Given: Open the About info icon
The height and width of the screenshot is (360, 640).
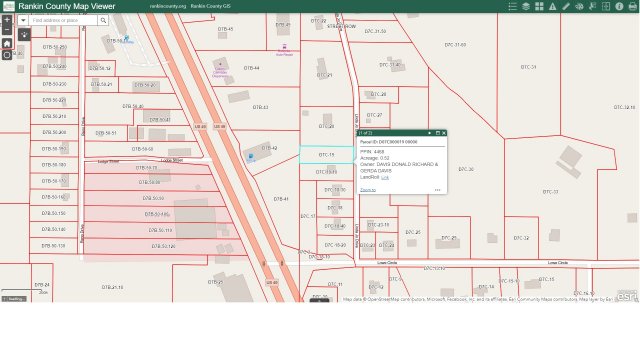Looking at the screenshot, I should (x=619, y=6).
